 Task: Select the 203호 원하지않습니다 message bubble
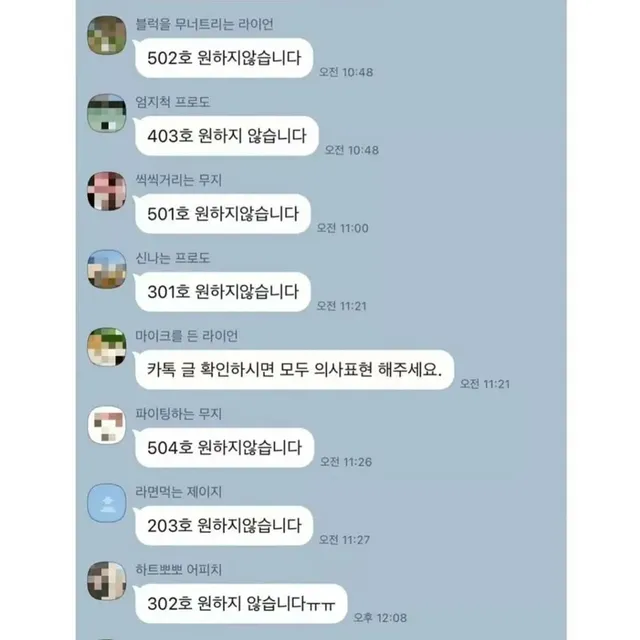tap(224, 526)
